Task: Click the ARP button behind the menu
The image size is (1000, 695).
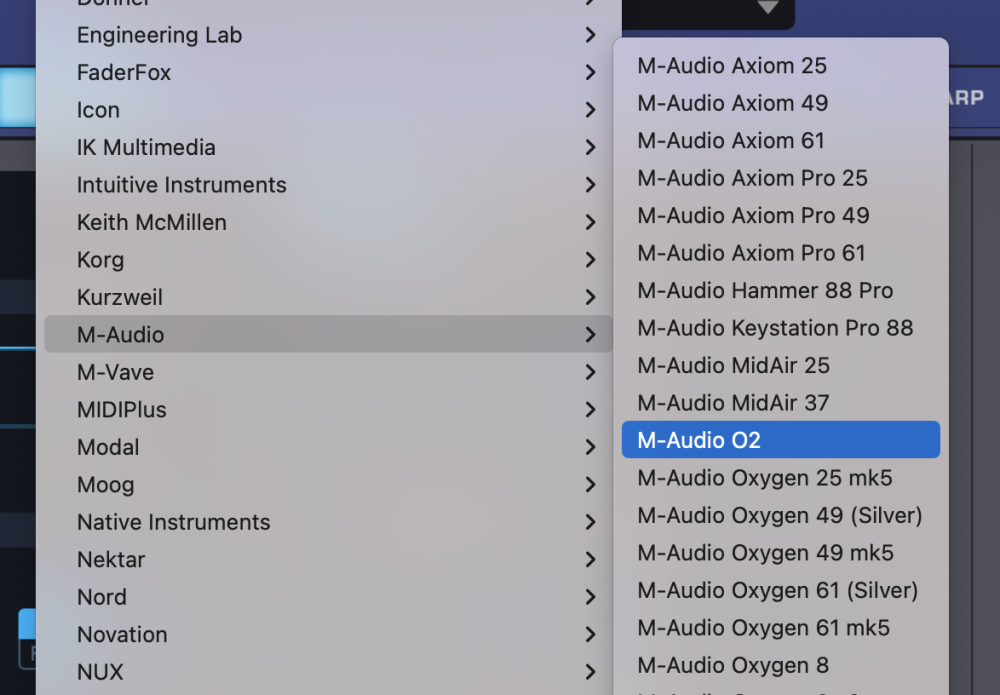Action: pos(966,98)
